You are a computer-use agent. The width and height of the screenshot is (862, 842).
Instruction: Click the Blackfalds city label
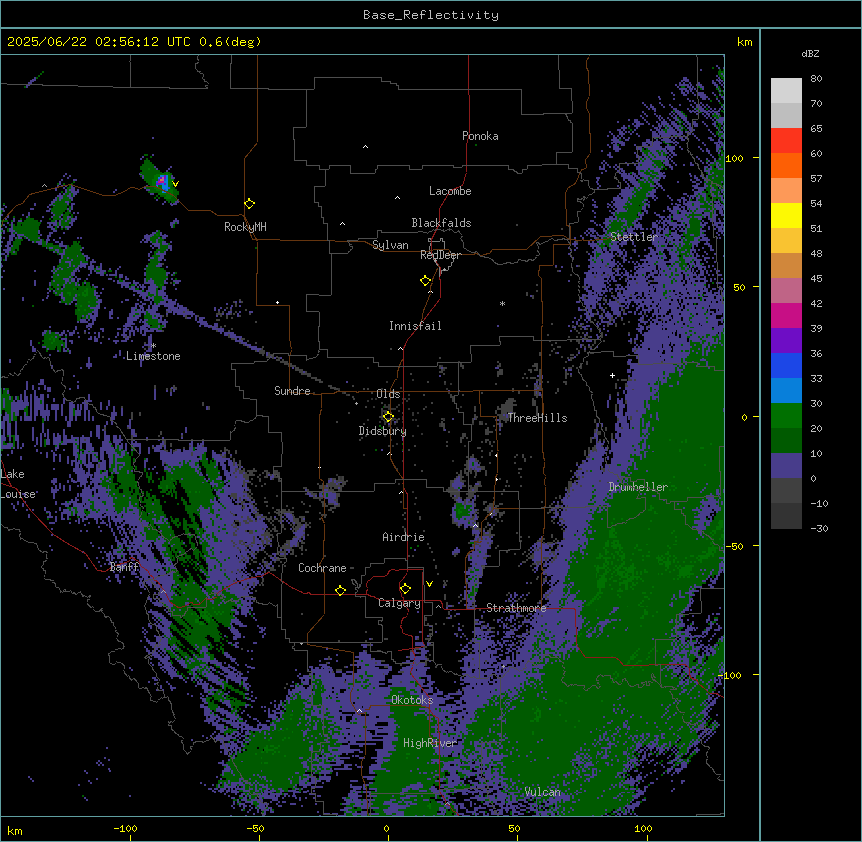(x=441, y=223)
